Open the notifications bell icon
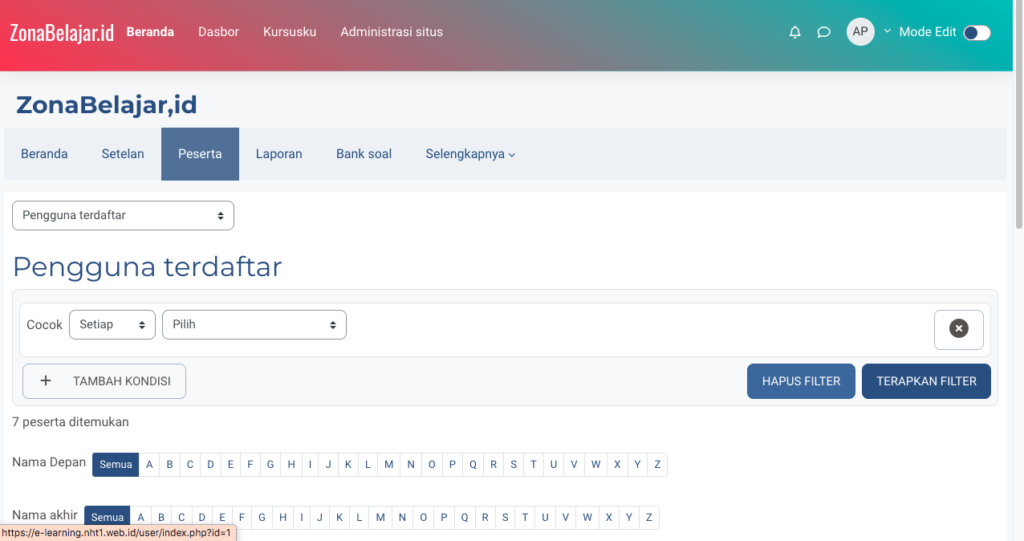The width and height of the screenshot is (1024, 541). [x=795, y=32]
